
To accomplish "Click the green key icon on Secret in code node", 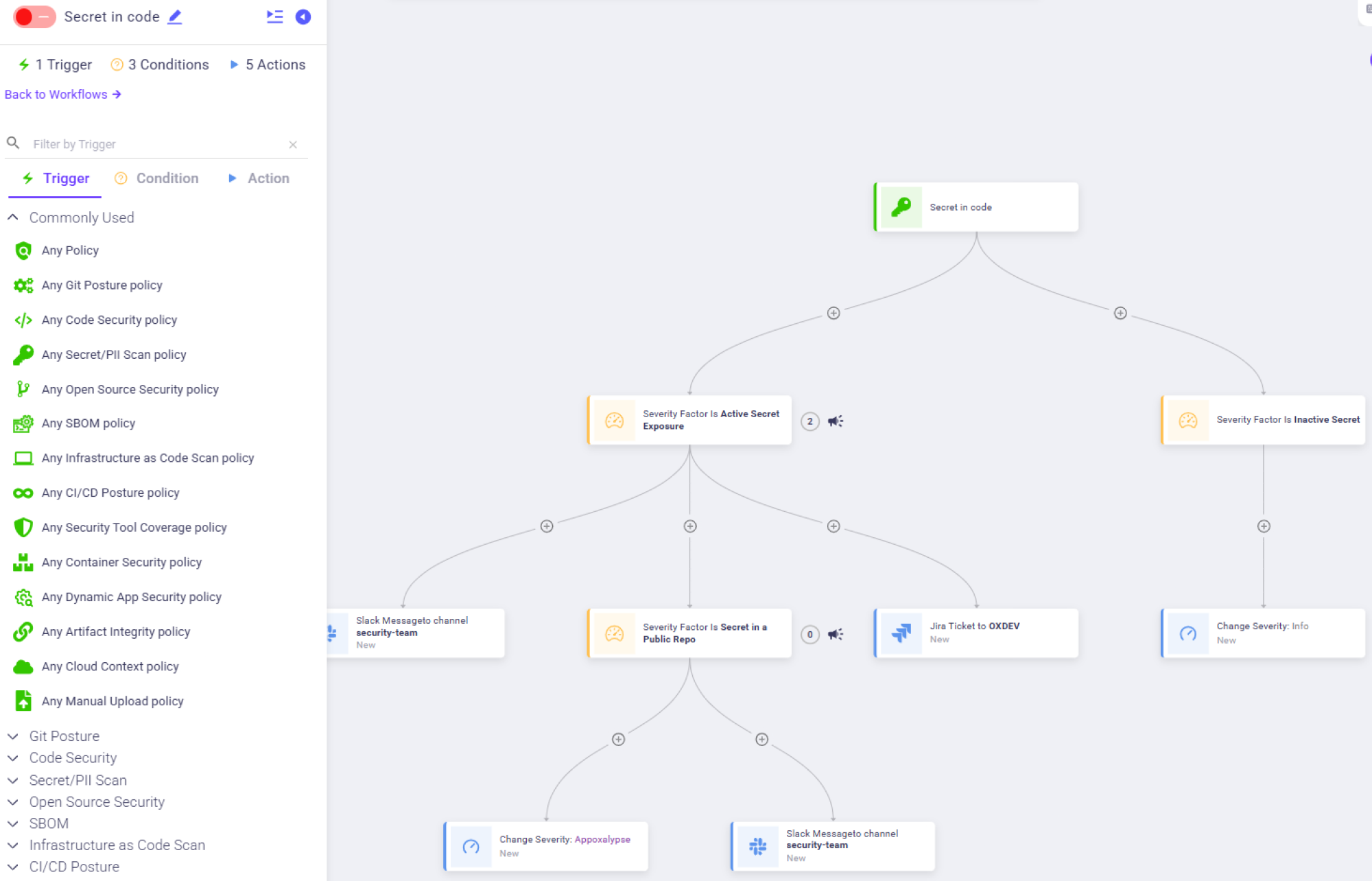I will (x=901, y=207).
